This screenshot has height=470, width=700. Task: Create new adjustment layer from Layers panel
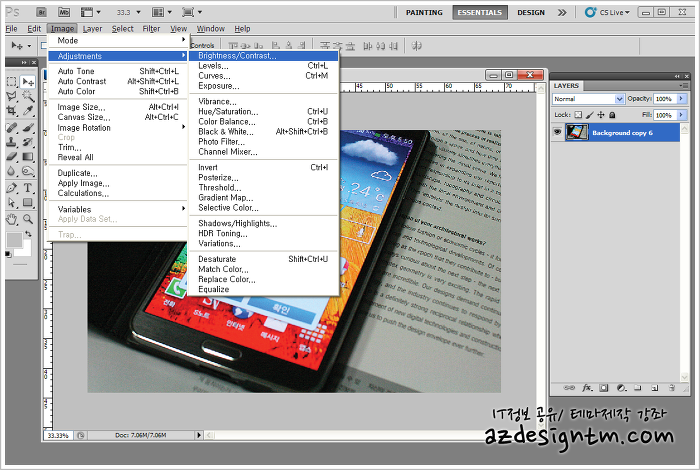tap(621, 388)
